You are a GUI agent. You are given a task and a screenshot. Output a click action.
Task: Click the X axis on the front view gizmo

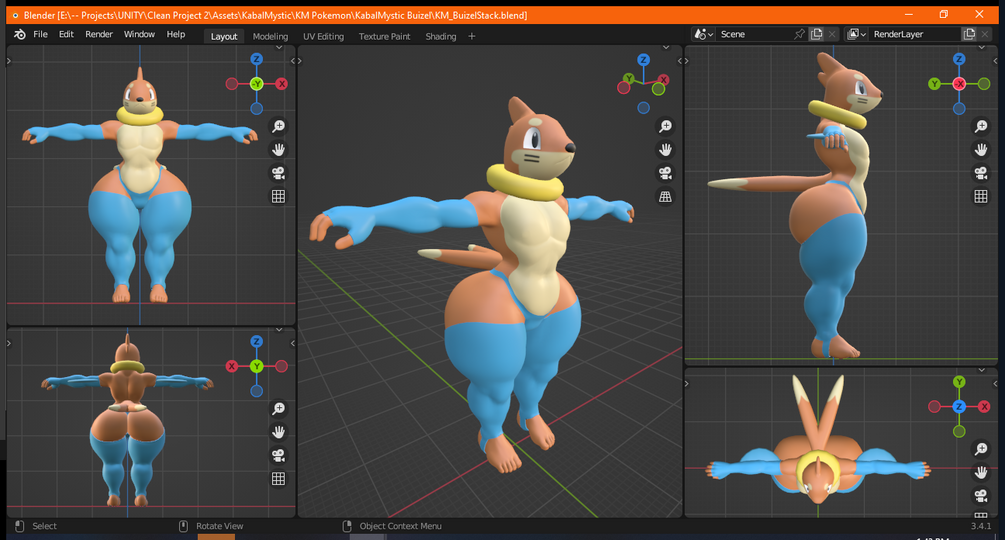click(281, 84)
